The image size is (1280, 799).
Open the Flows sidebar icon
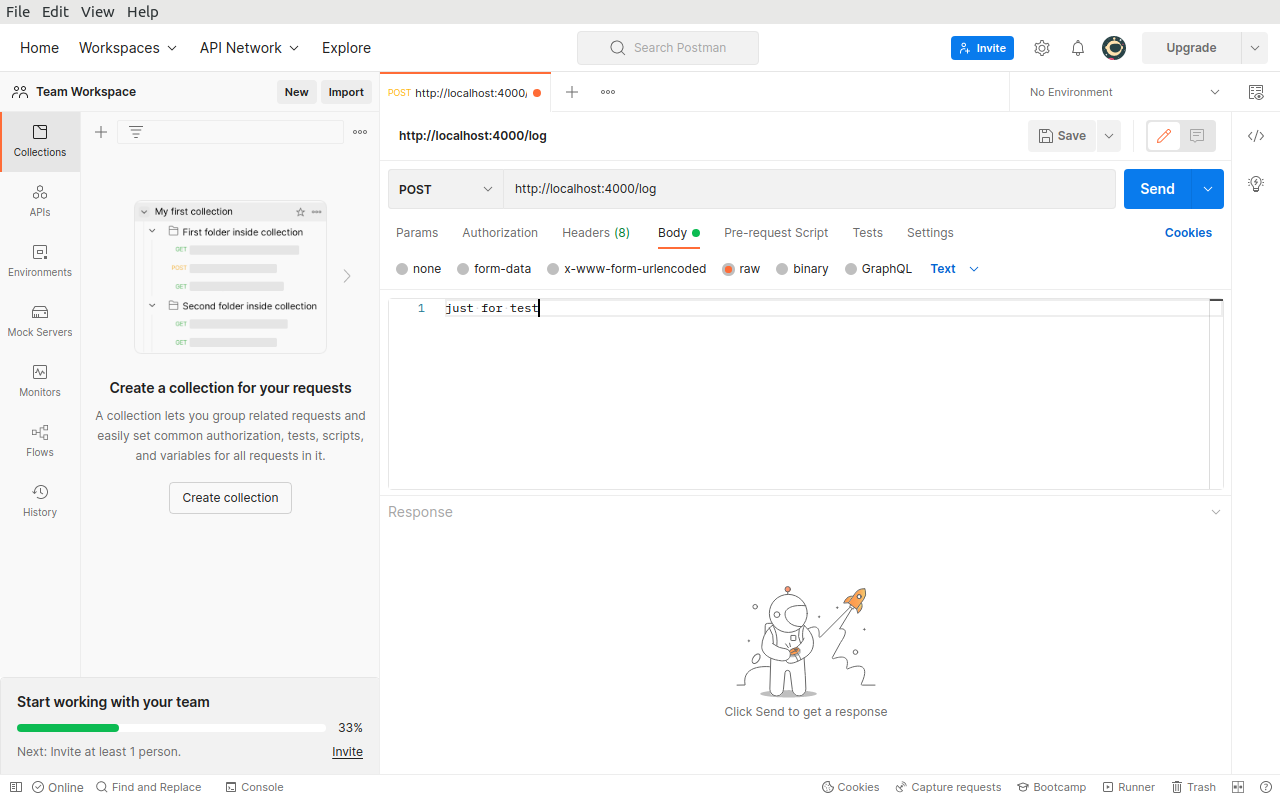[40, 440]
